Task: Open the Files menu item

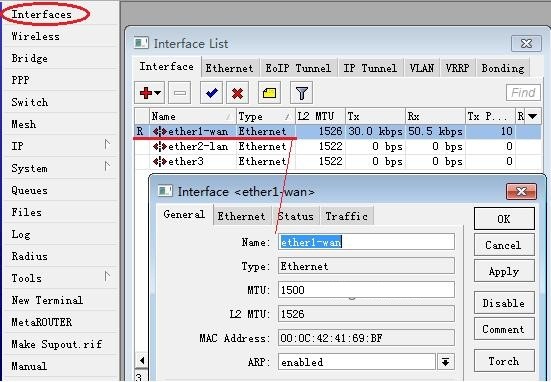Action: [x=26, y=212]
